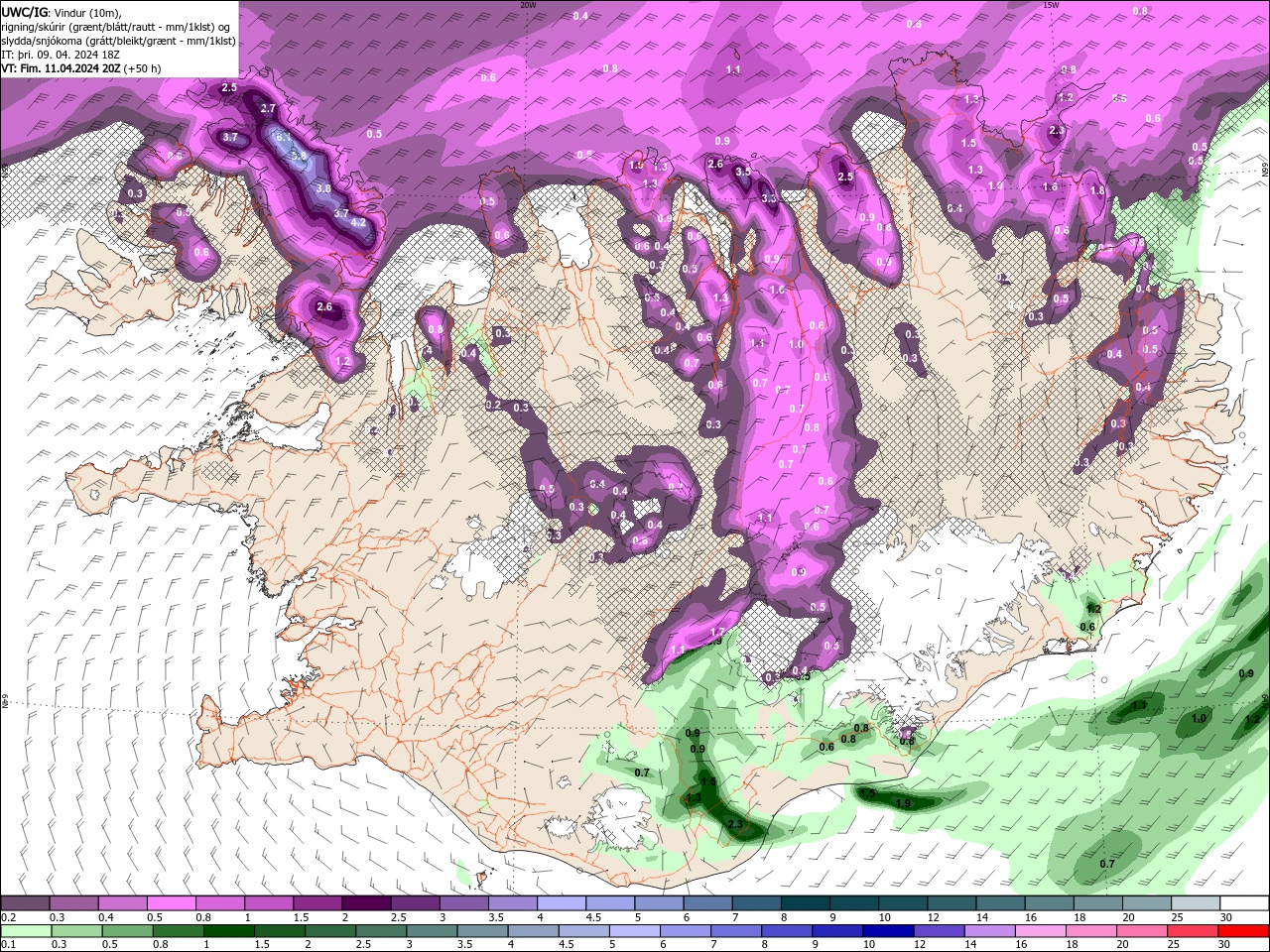Pick the rain legend swatch between 0.5 and 0.8

[x=127, y=930]
